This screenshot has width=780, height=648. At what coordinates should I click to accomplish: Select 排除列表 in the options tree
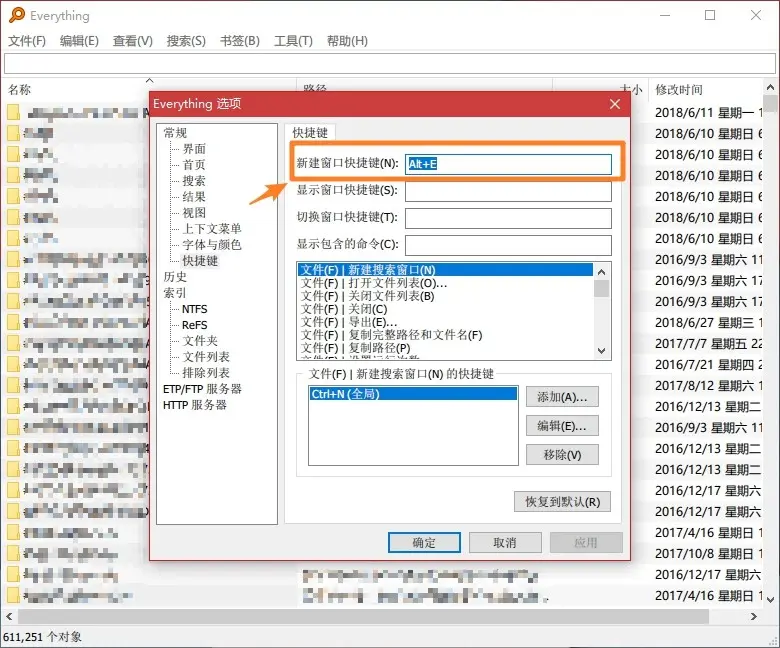(206, 372)
